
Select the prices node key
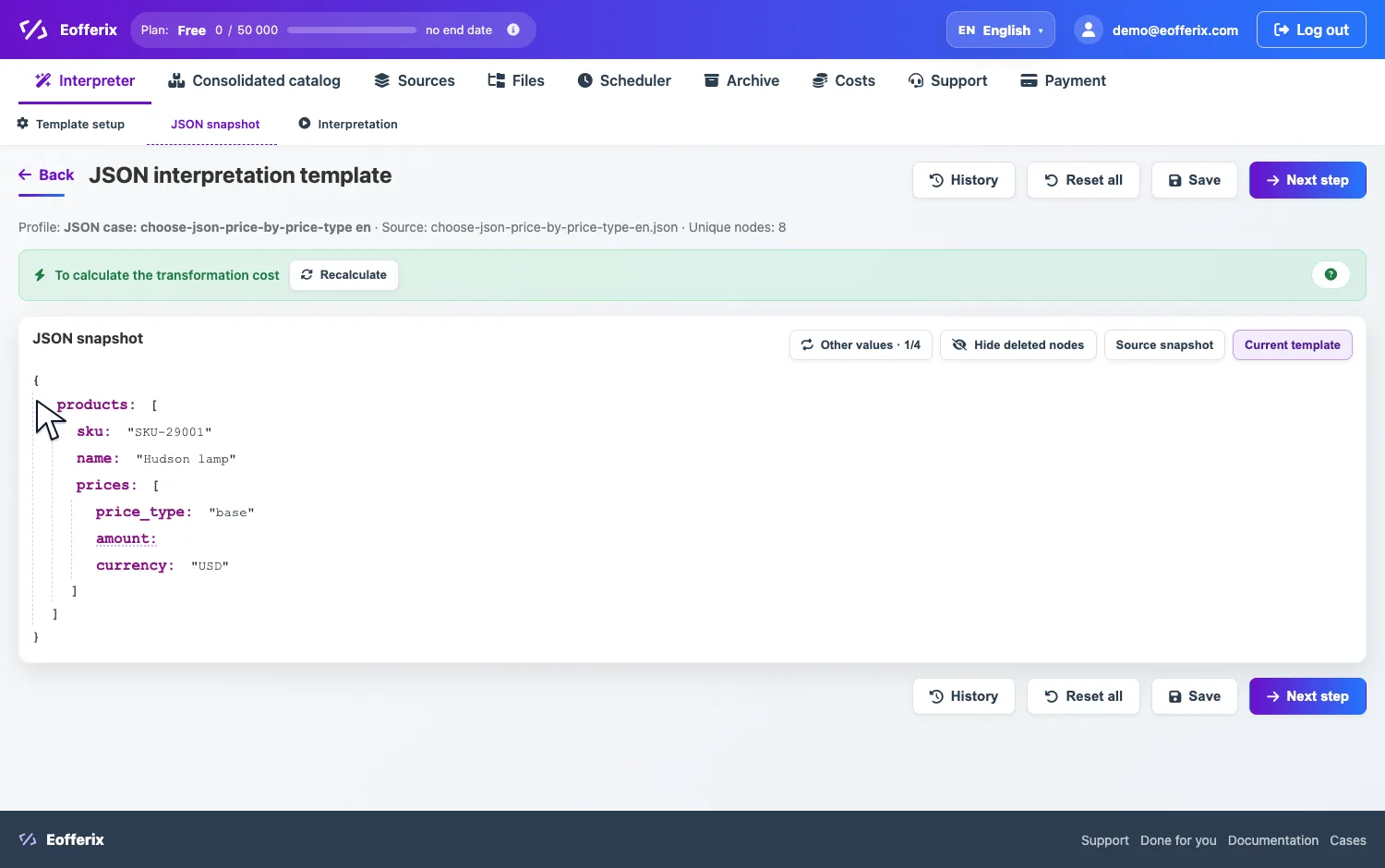[x=106, y=486]
